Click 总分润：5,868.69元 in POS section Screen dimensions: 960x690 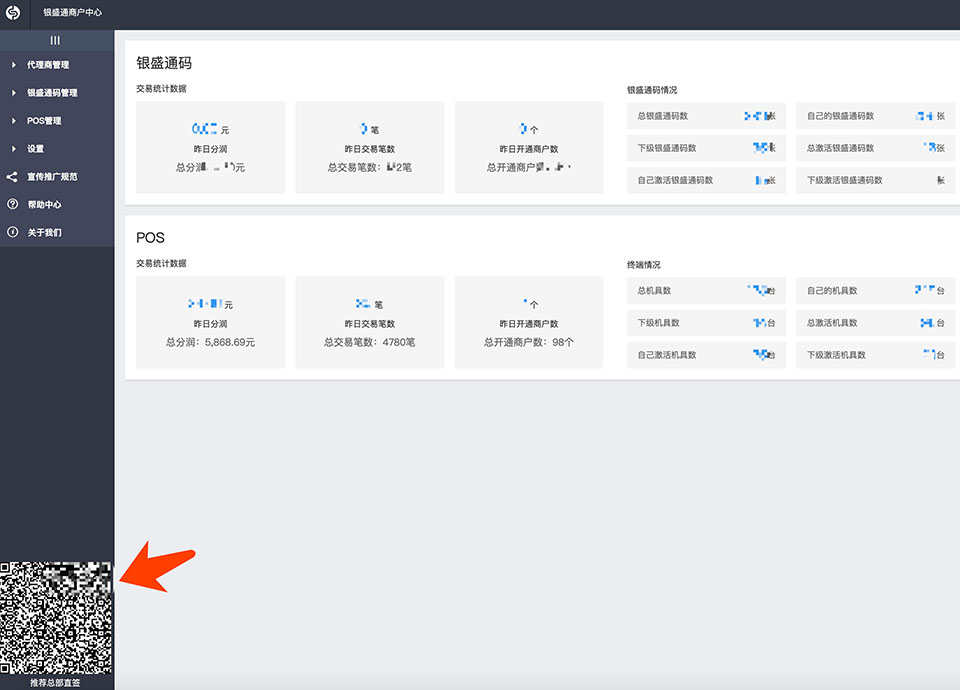coord(210,342)
